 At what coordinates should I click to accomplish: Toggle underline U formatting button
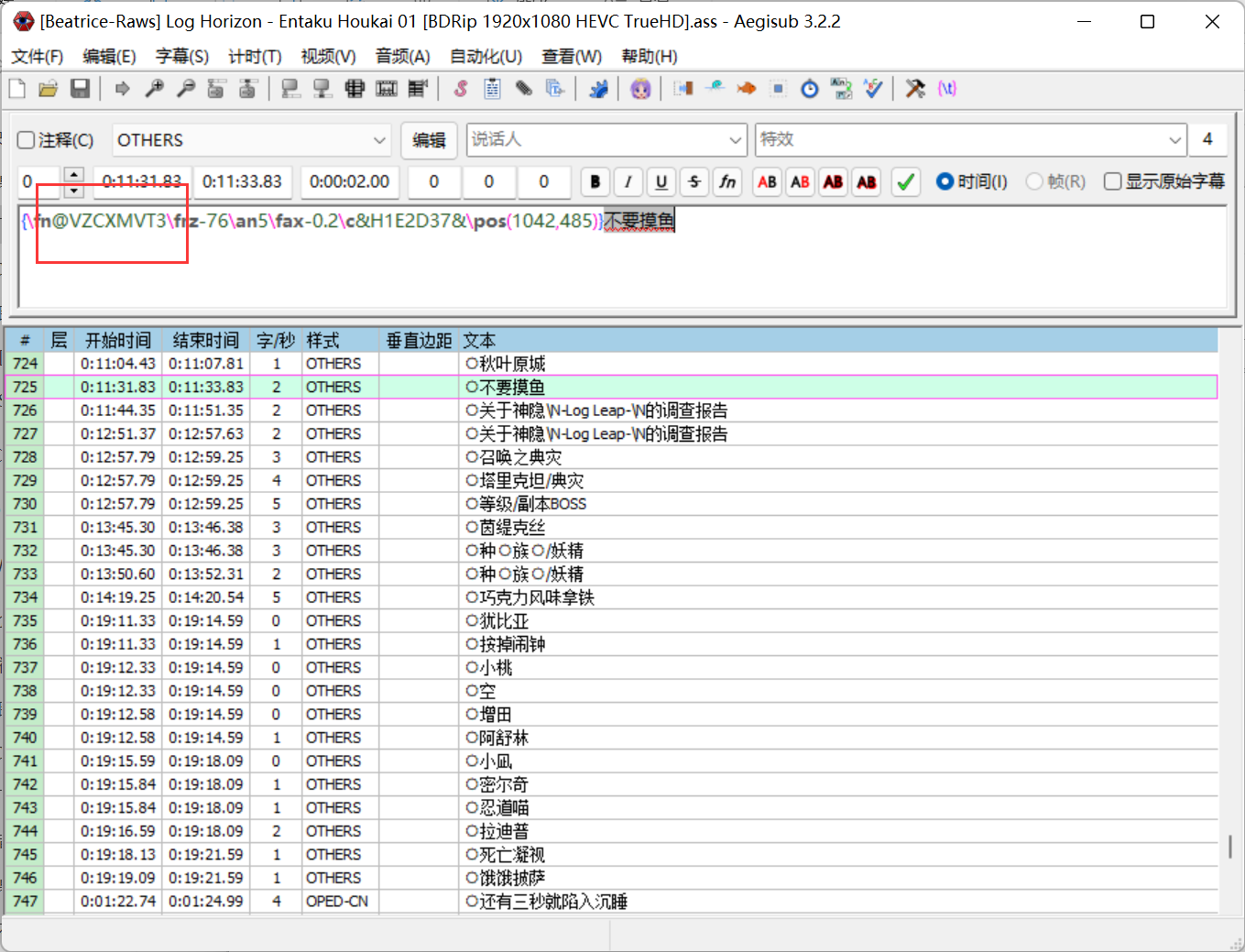(x=661, y=181)
